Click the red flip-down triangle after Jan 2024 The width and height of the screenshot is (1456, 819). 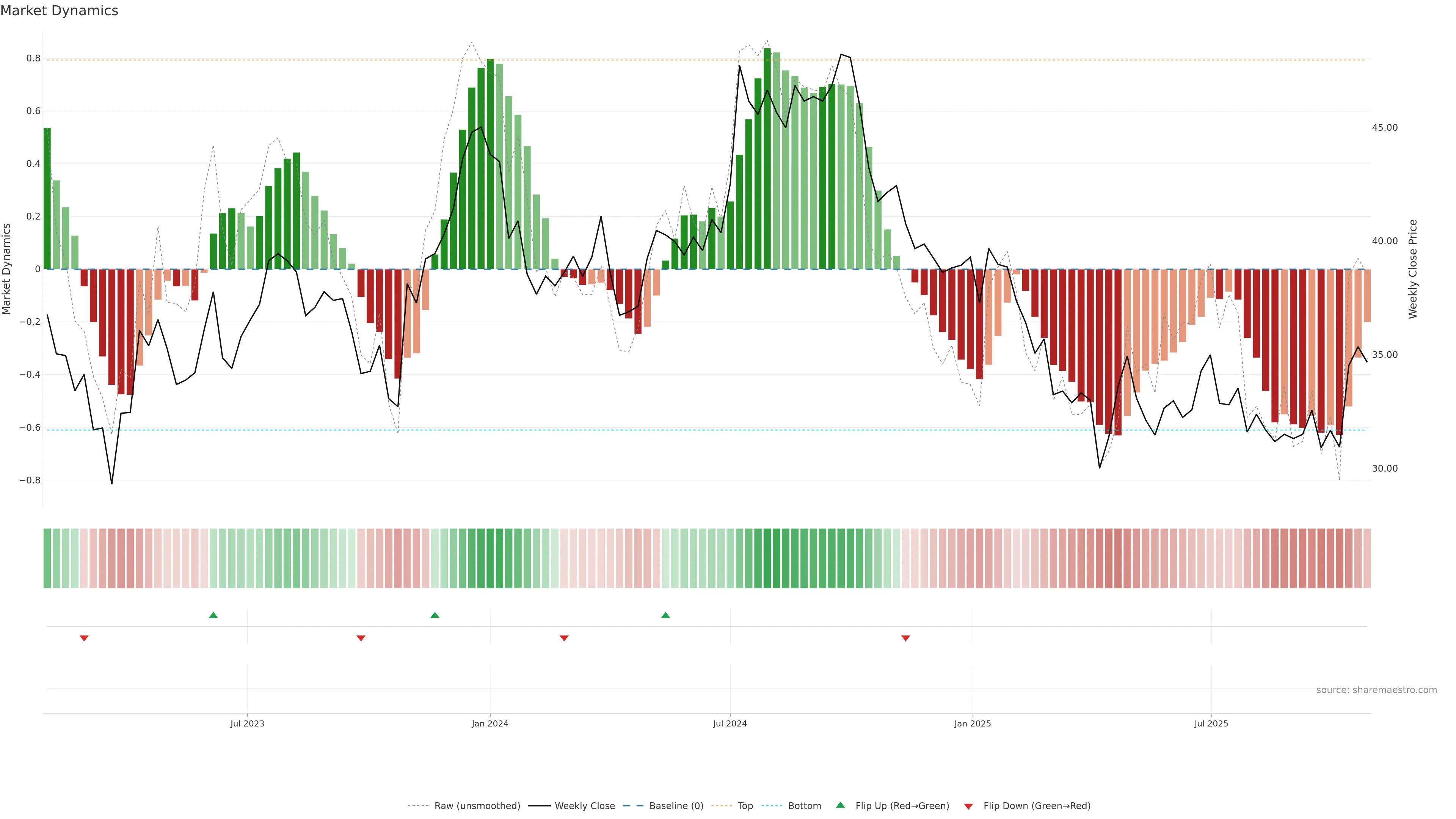coord(563,638)
